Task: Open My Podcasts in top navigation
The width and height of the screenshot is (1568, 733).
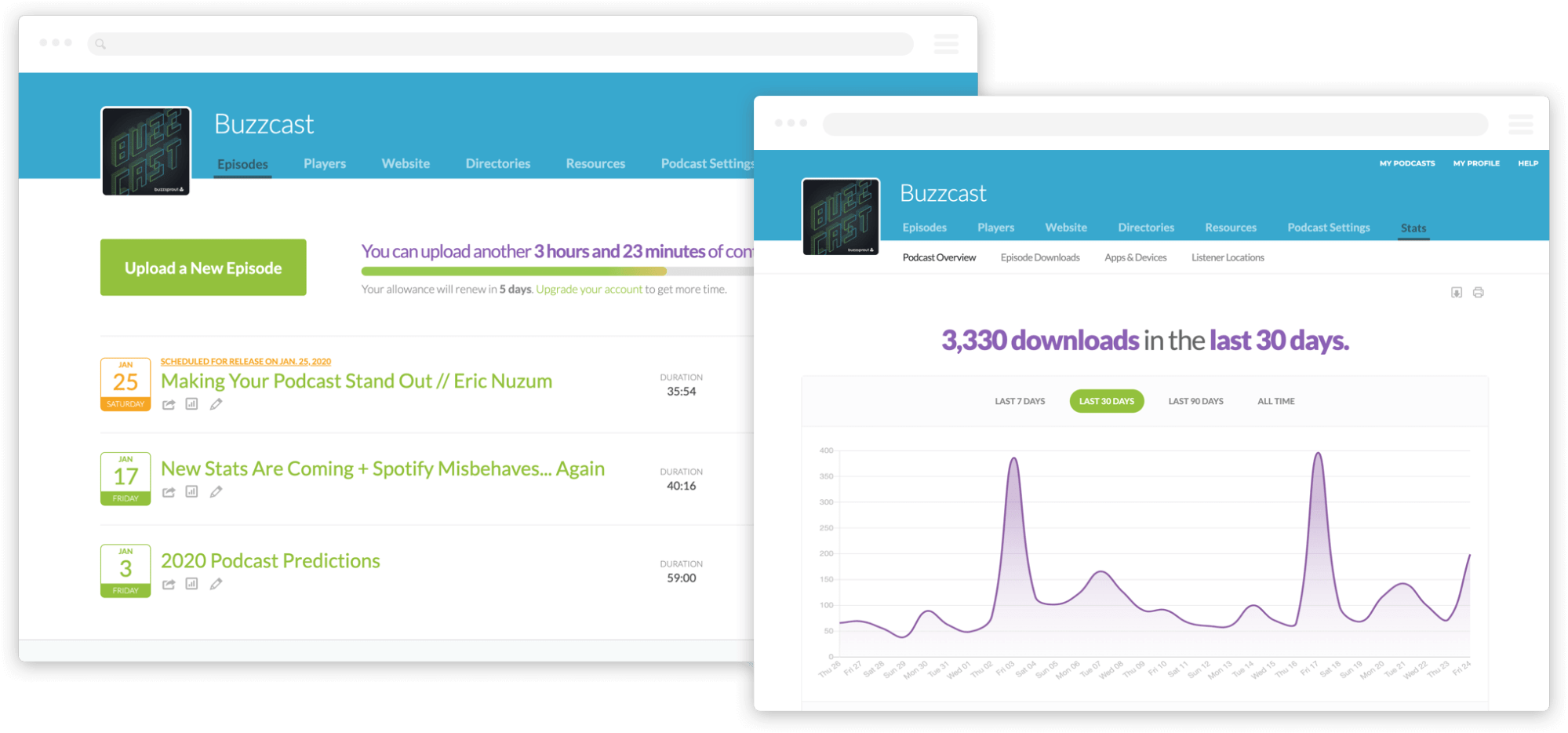Action: point(1407,163)
